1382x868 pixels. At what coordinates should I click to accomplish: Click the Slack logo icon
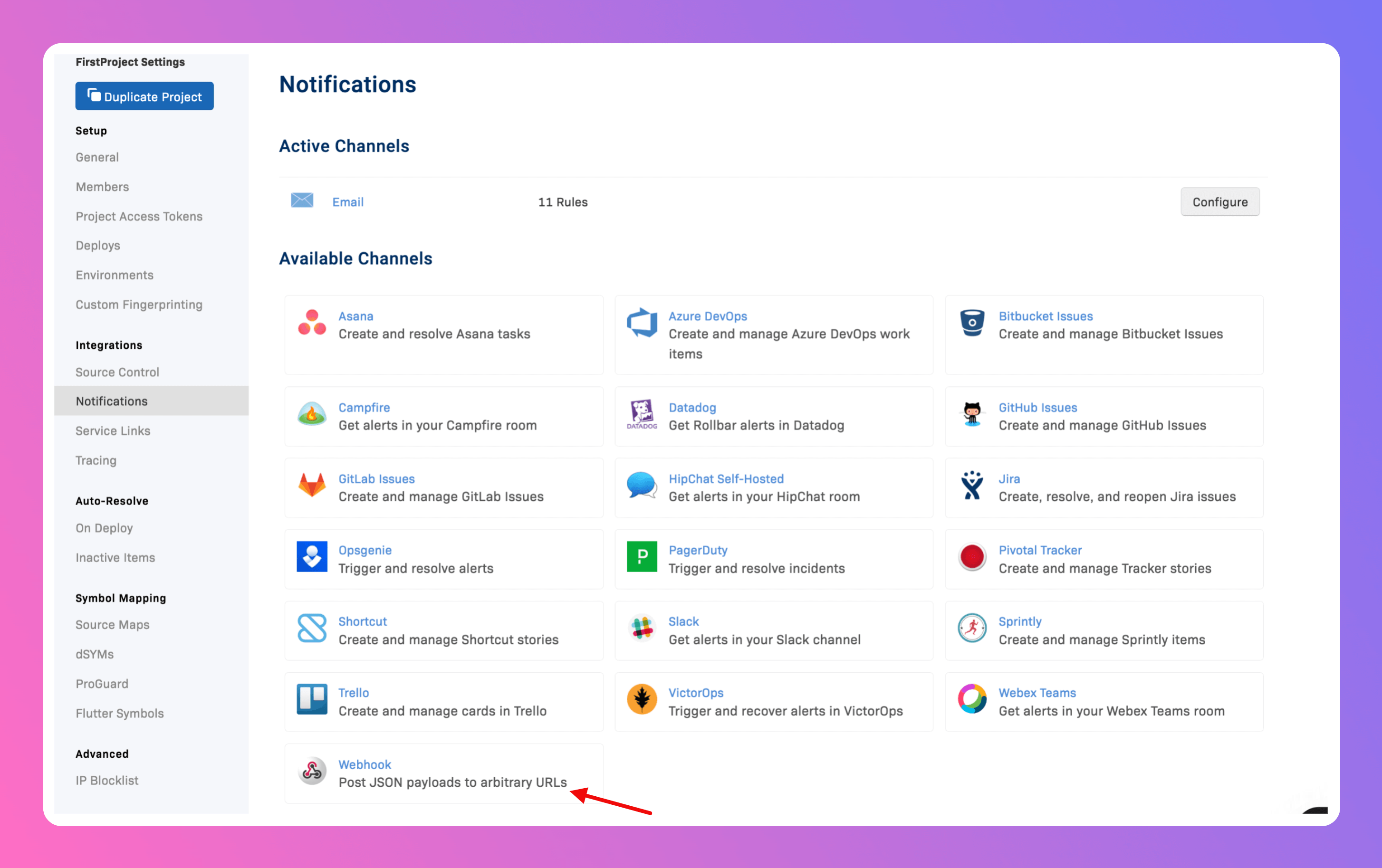[642, 628]
